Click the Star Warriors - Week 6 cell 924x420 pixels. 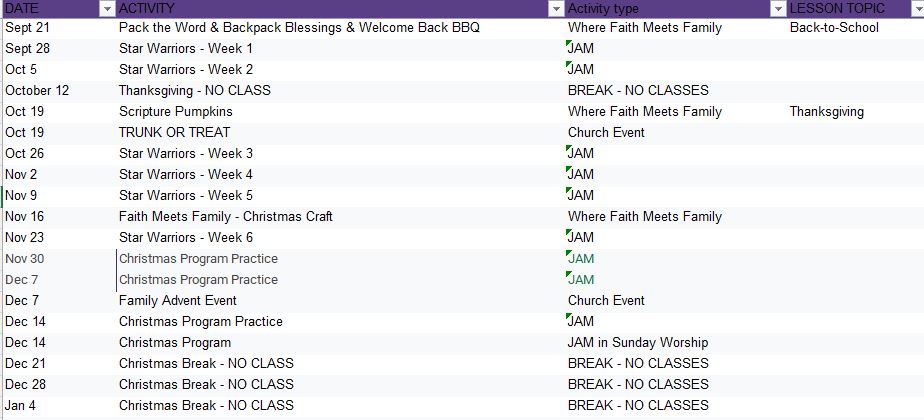(x=185, y=238)
